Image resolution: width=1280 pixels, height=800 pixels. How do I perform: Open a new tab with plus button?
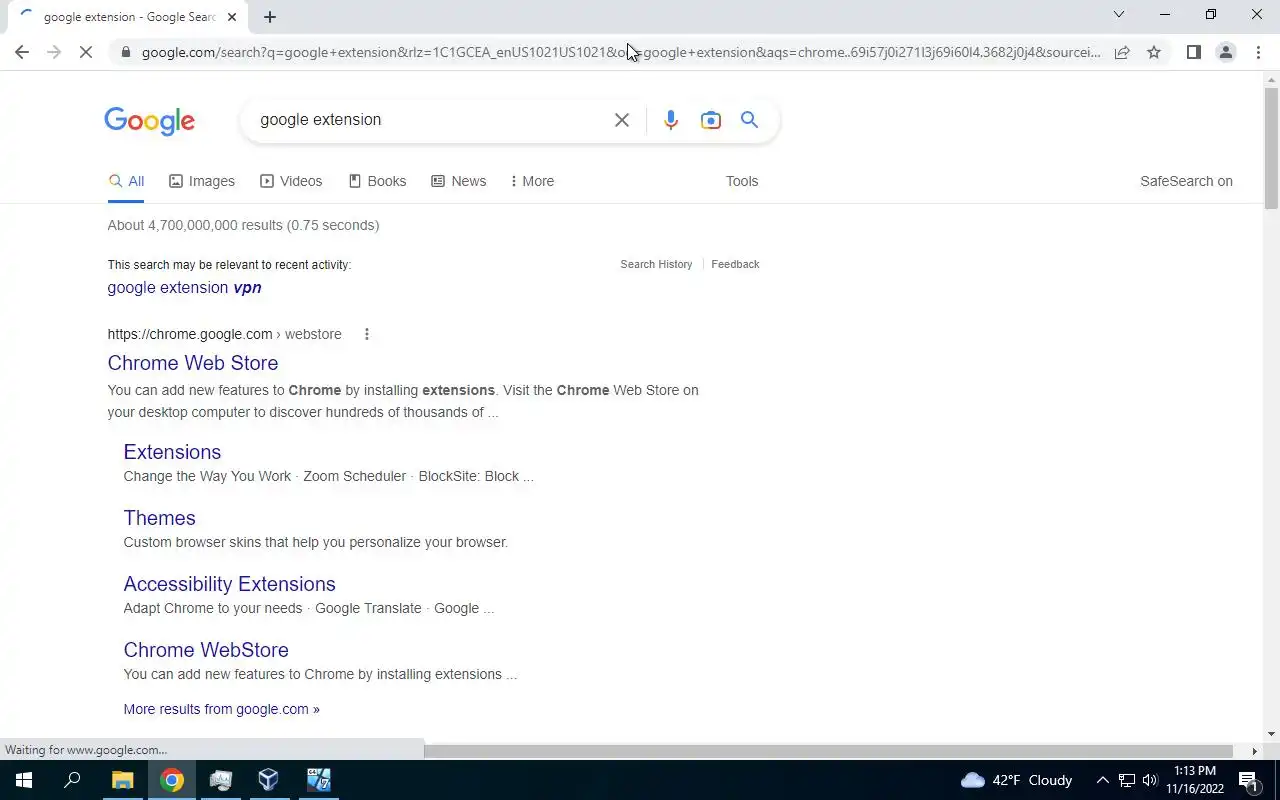[270, 17]
